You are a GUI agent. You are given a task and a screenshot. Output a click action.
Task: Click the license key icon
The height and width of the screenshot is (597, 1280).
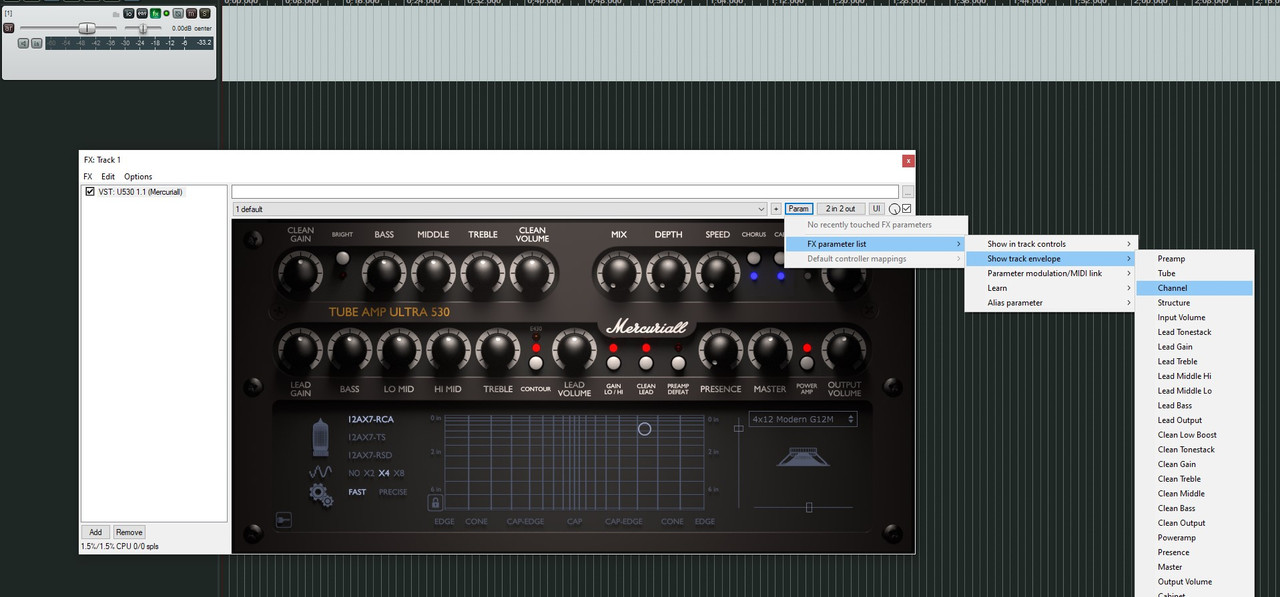tap(284, 520)
